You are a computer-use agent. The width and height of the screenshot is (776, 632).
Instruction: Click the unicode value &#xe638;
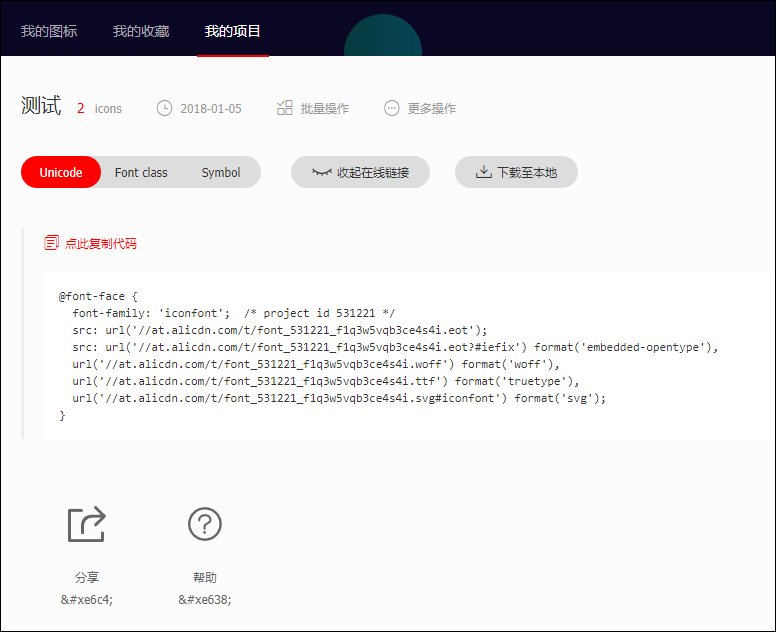click(x=204, y=600)
